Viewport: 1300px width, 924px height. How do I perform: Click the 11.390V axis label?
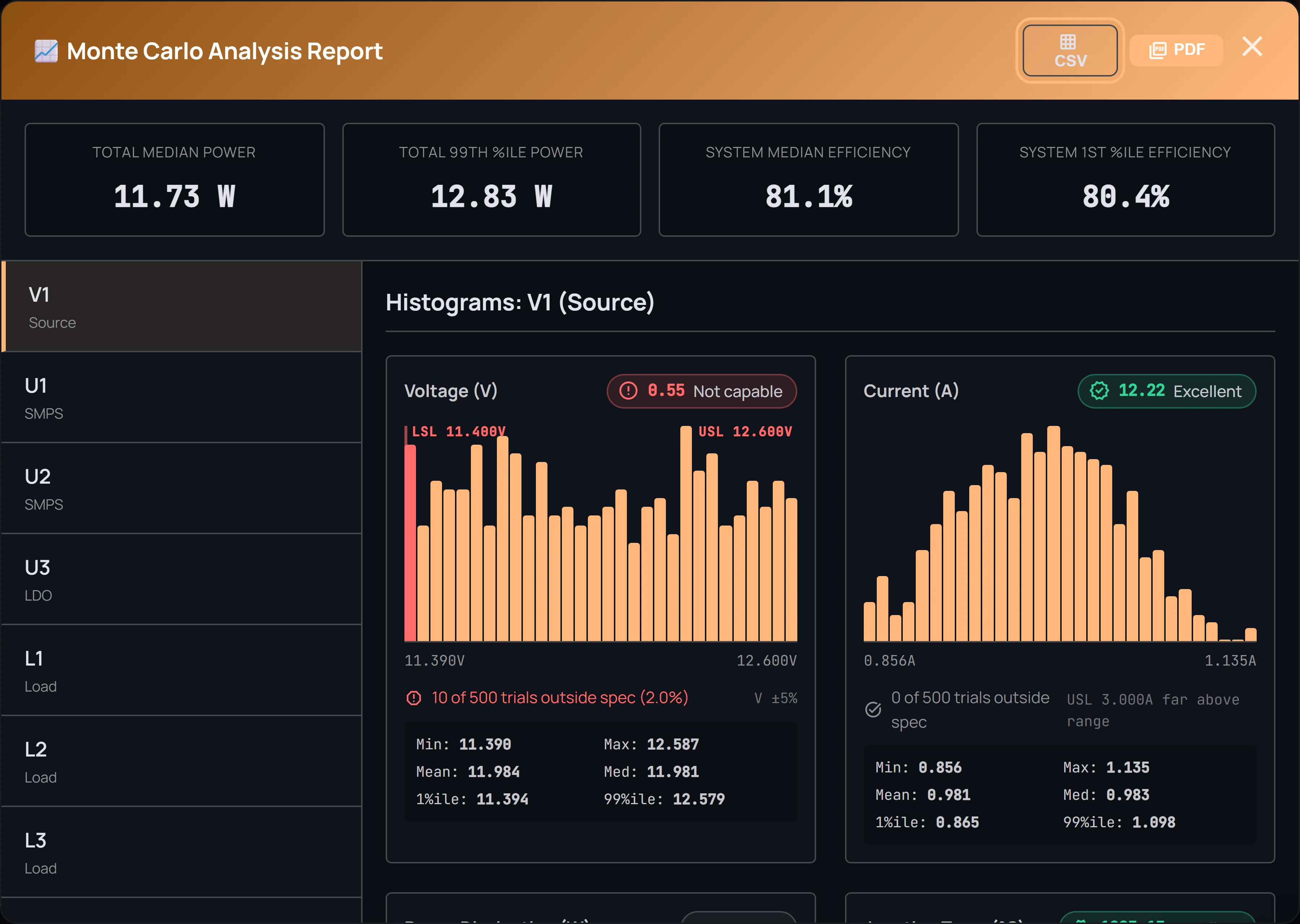coord(434,661)
